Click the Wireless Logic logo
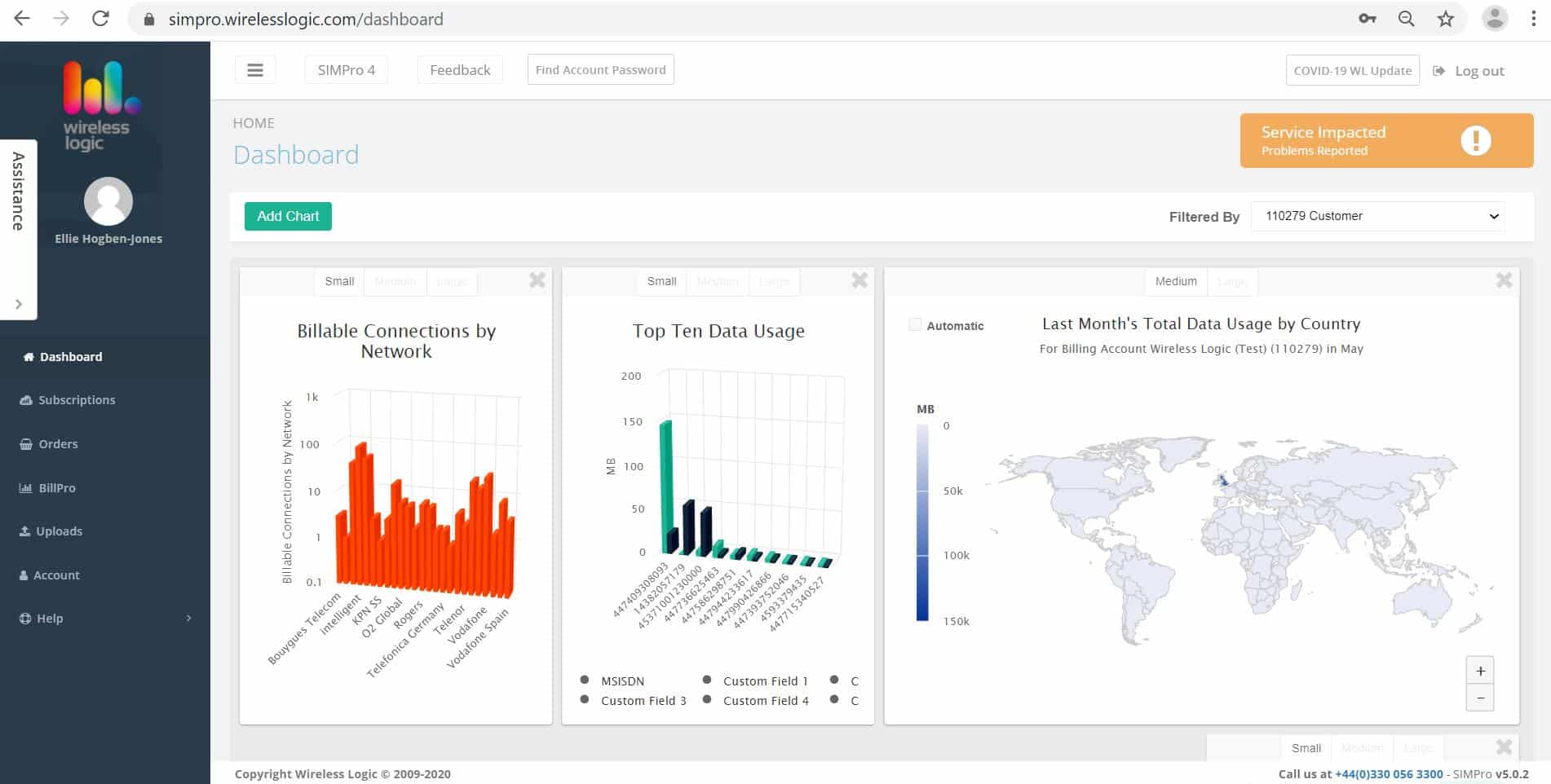 coord(102,104)
